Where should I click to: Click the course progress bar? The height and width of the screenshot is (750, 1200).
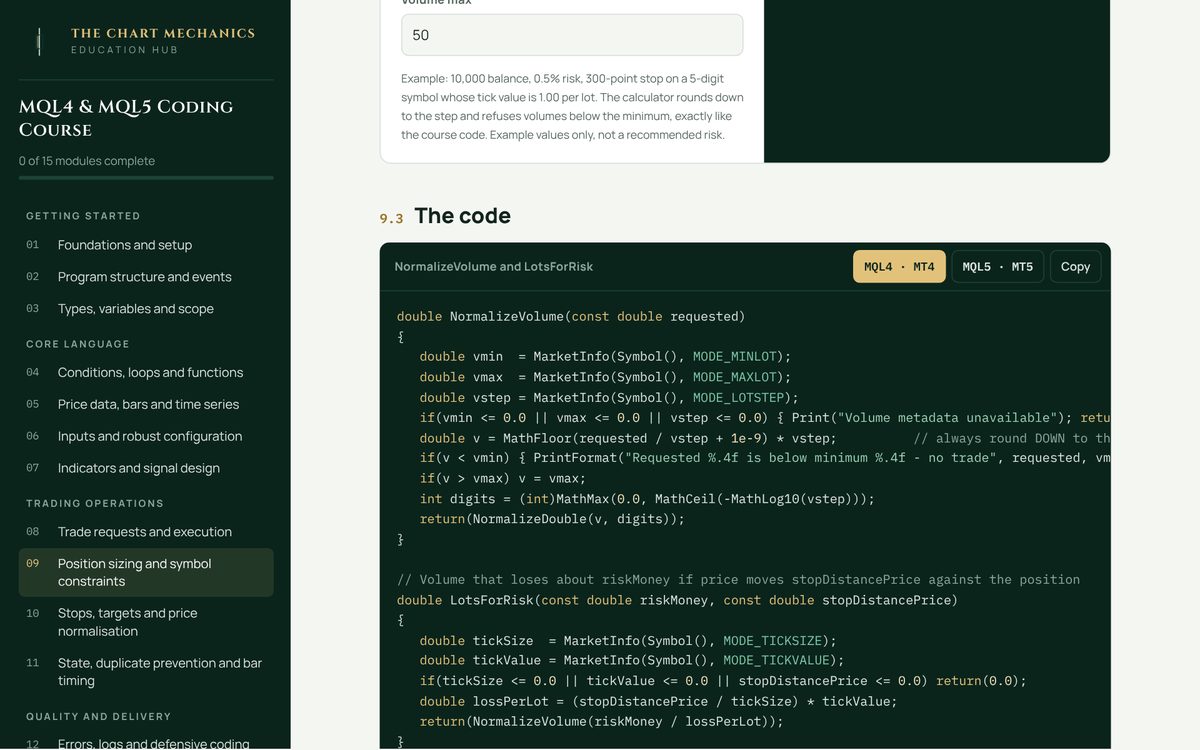[x=146, y=178]
